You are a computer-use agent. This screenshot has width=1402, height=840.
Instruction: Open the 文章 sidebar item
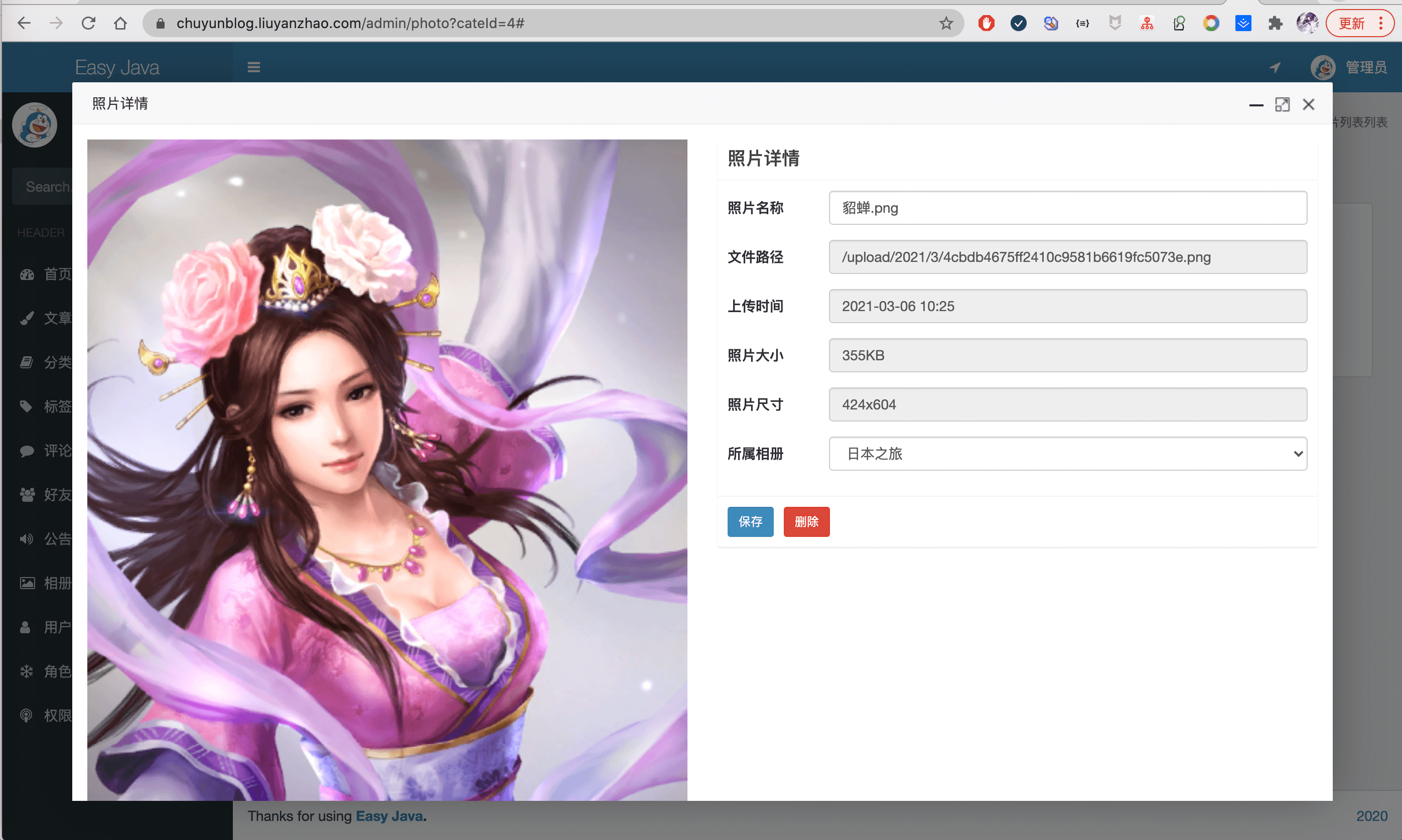click(x=45, y=319)
